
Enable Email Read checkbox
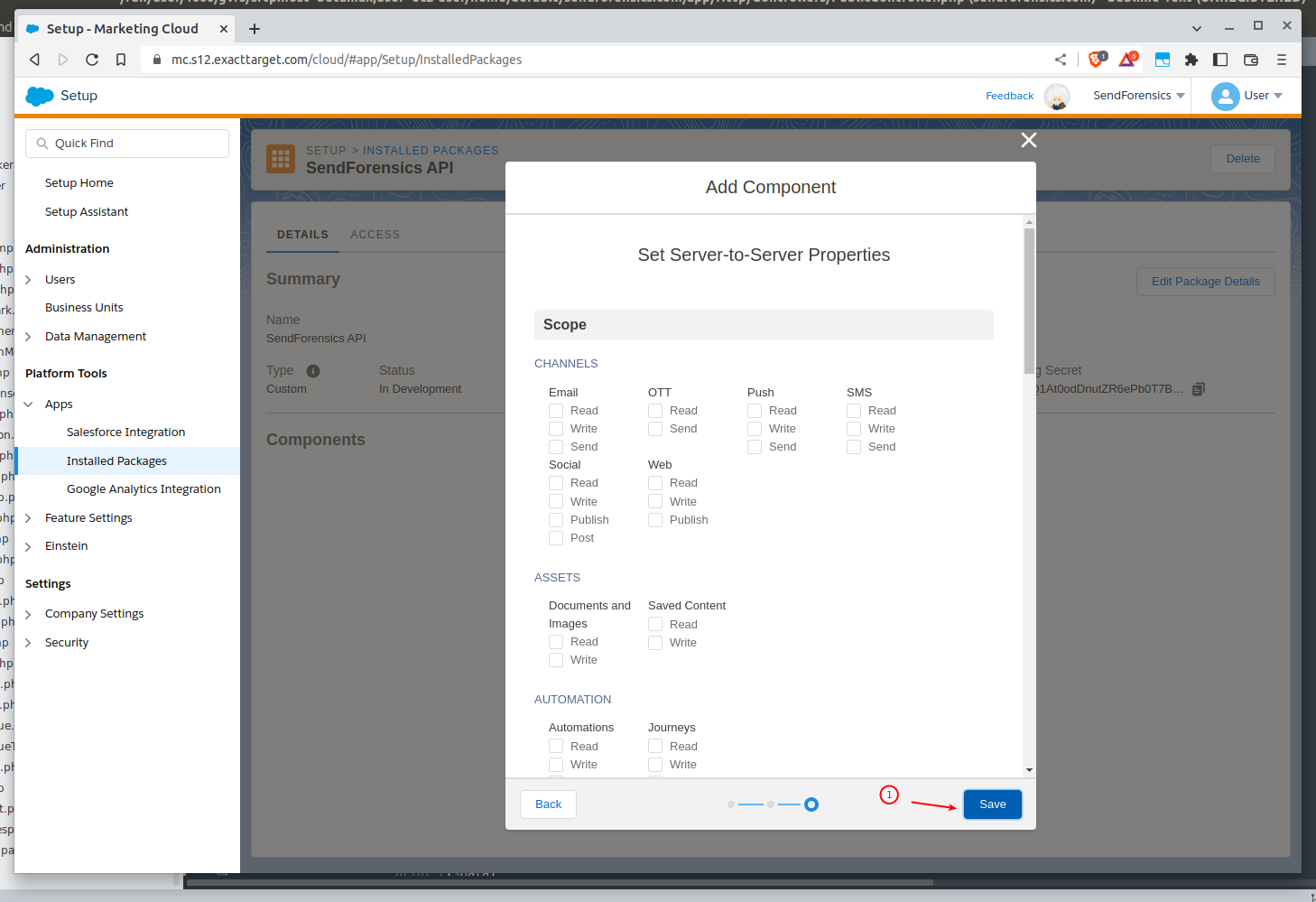coord(556,411)
